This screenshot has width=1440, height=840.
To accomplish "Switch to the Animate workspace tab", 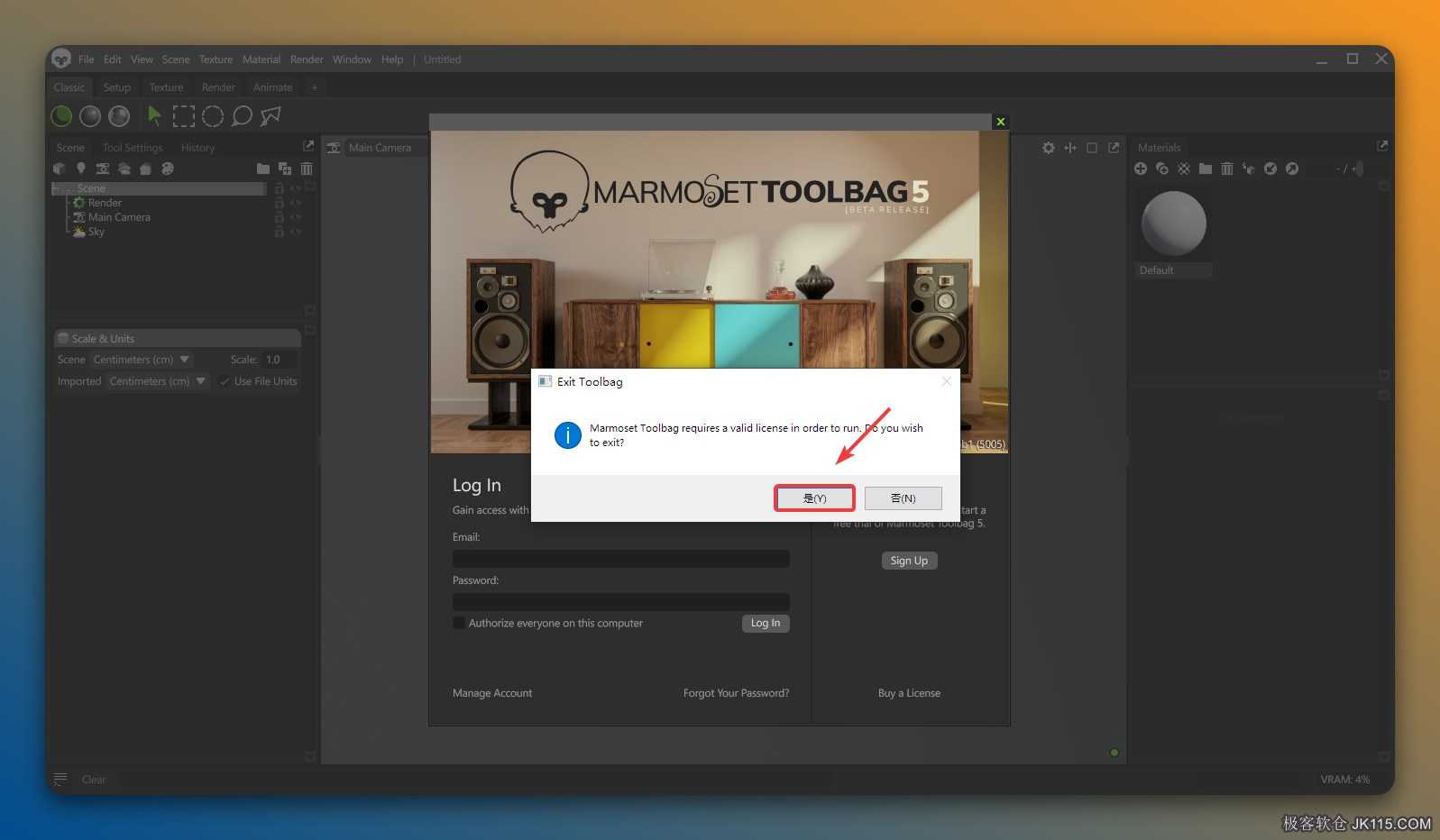I will pyautogui.click(x=273, y=87).
